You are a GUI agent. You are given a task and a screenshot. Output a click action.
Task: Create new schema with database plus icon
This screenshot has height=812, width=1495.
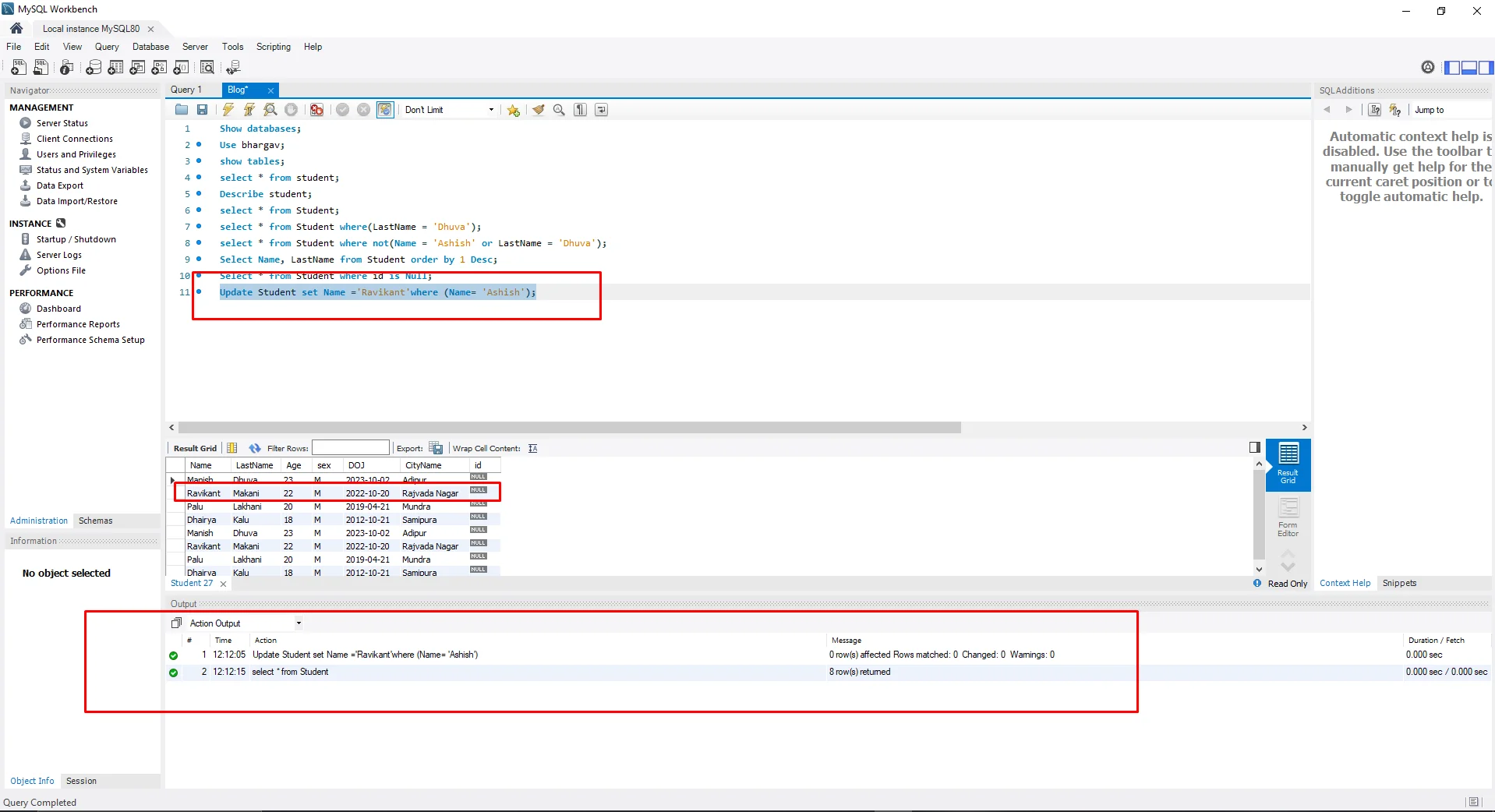(x=94, y=68)
